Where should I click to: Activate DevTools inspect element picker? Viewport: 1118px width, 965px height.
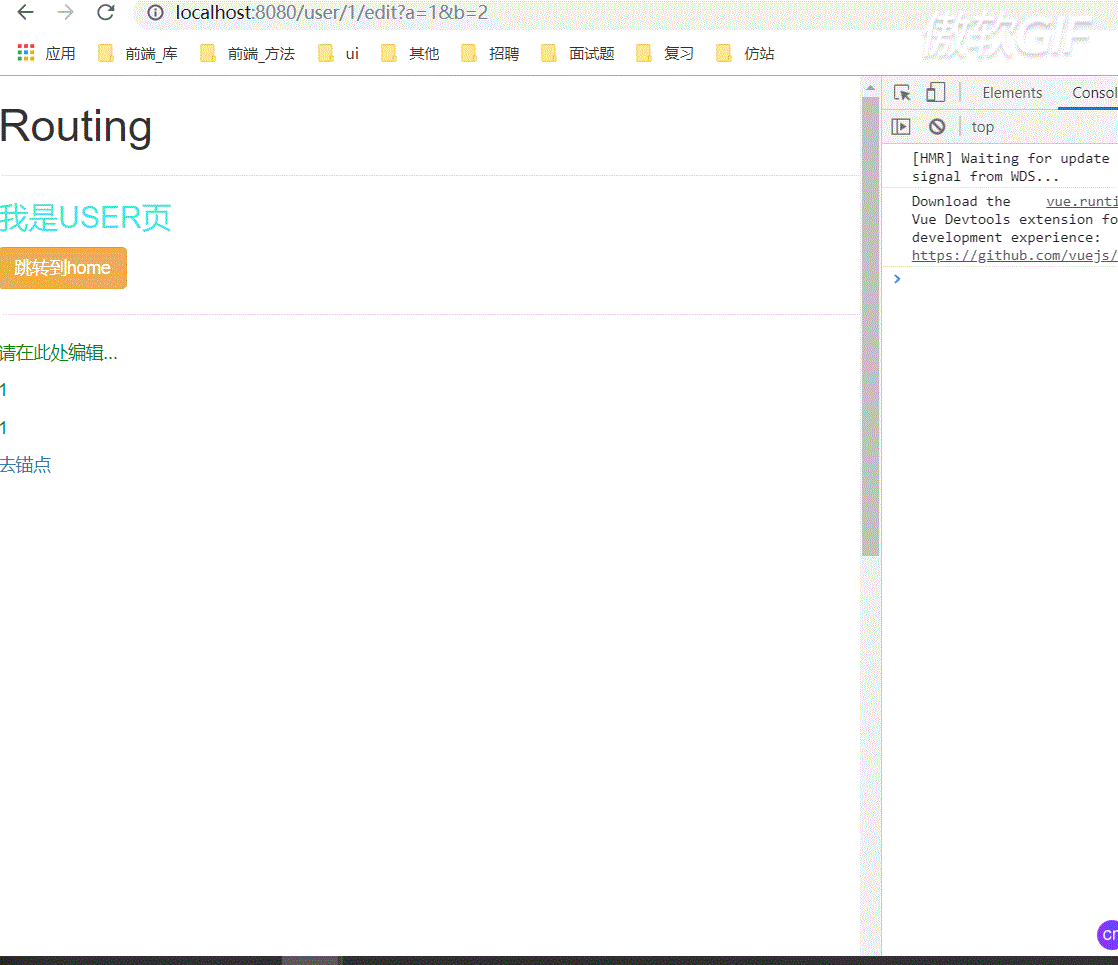(x=902, y=93)
